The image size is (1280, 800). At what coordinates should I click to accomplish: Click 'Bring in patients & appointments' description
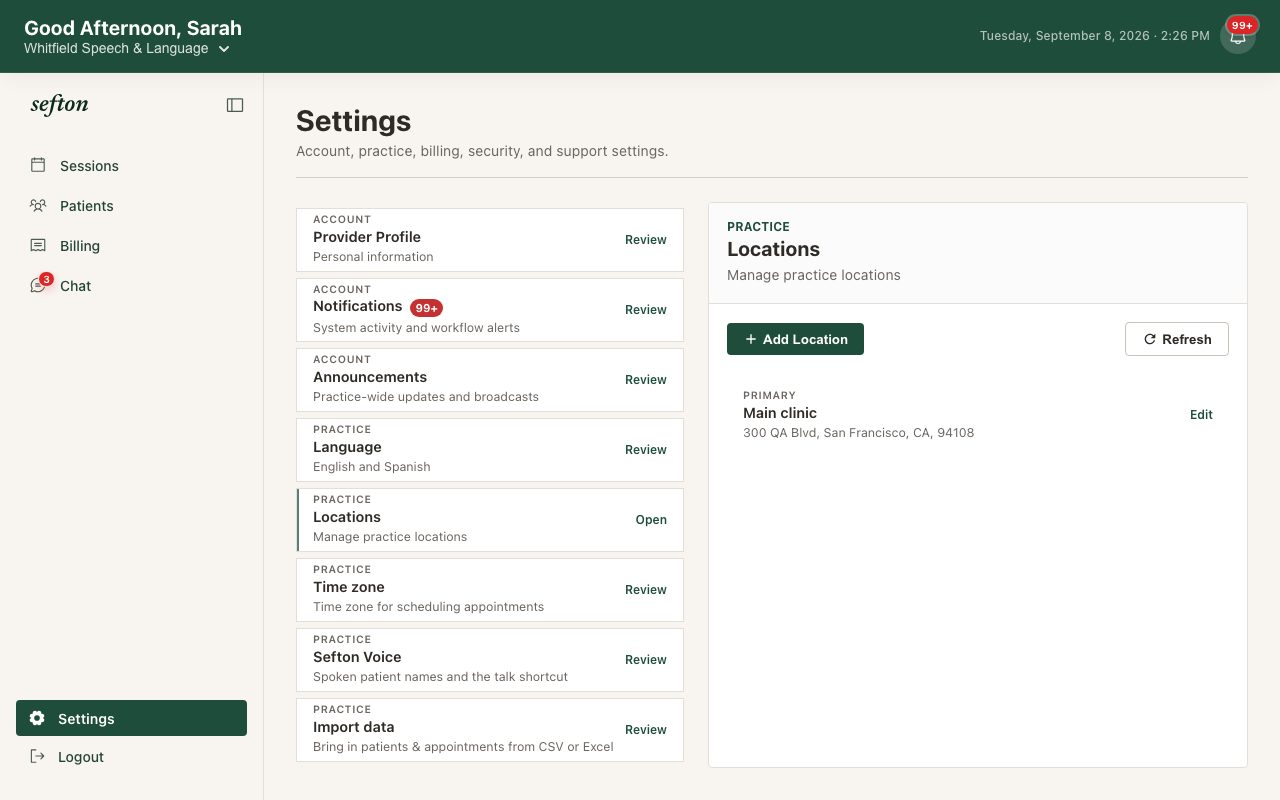pos(463,747)
